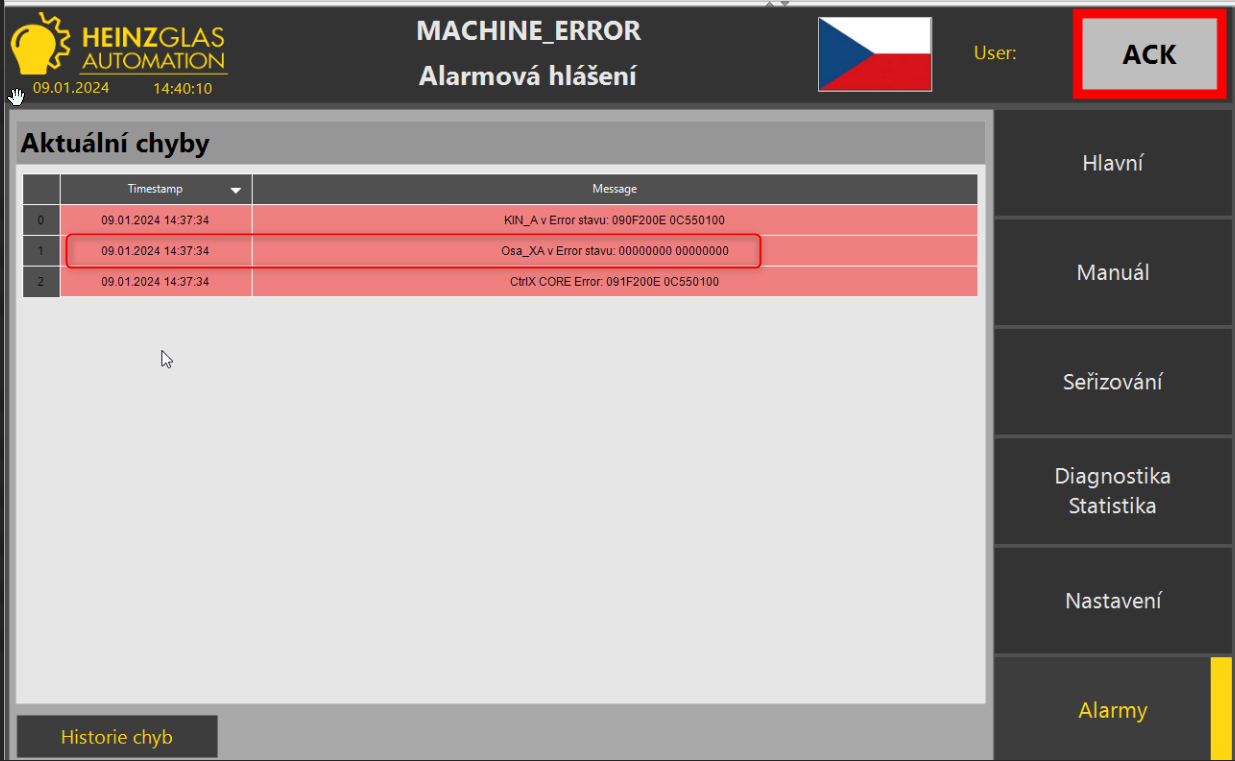This screenshot has width=1235, height=761.
Task: Click the yellow indicator bar beside Alarmy
Action: pos(1220,708)
